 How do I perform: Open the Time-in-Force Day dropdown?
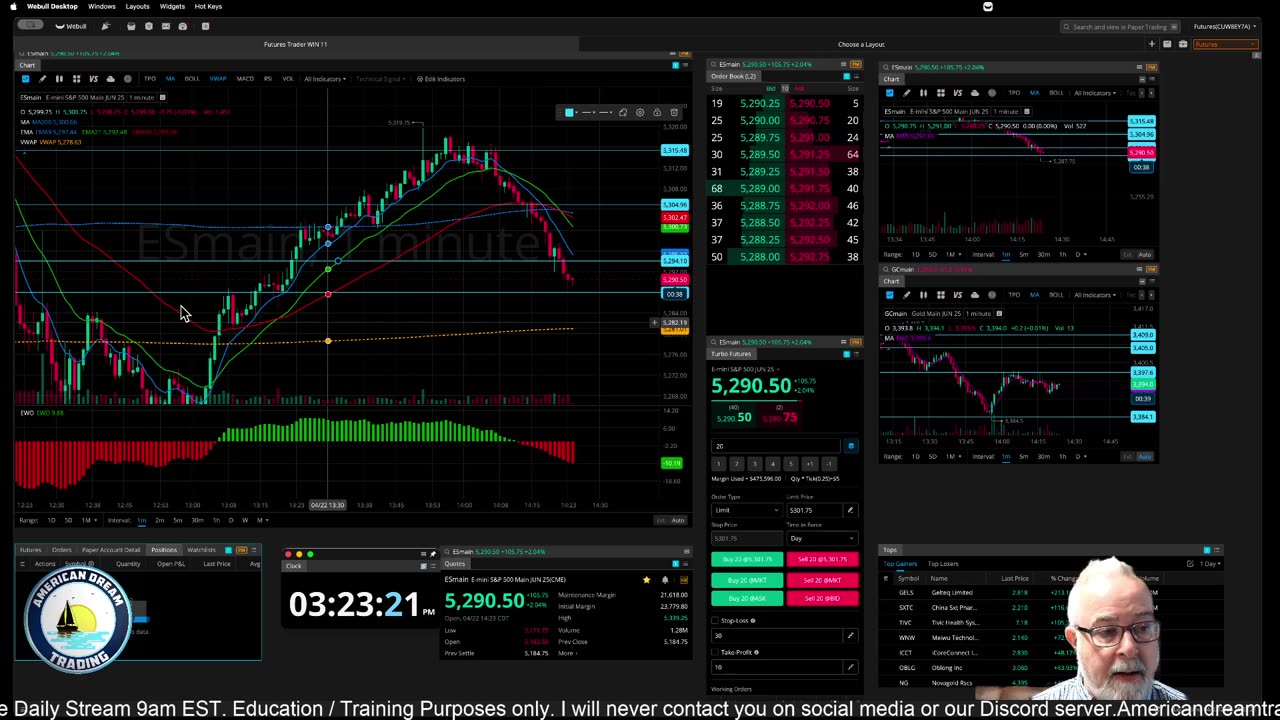(823, 538)
